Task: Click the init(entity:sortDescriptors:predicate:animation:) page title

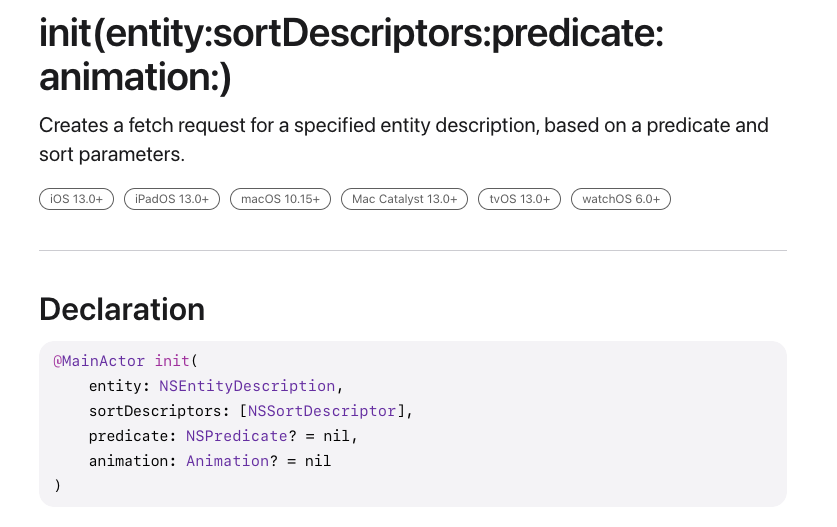Action: point(351,56)
